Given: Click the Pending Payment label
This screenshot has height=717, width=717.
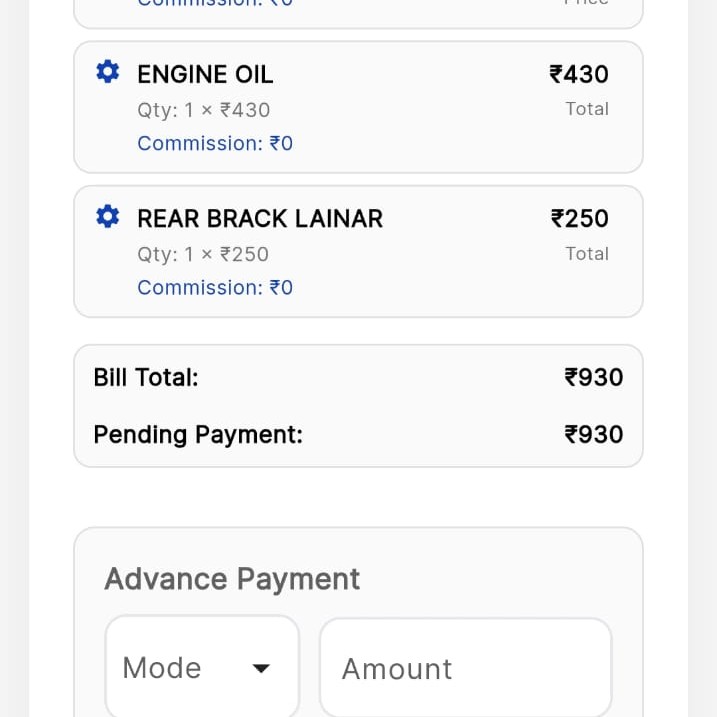Looking at the screenshot, I should coord(198,434).
